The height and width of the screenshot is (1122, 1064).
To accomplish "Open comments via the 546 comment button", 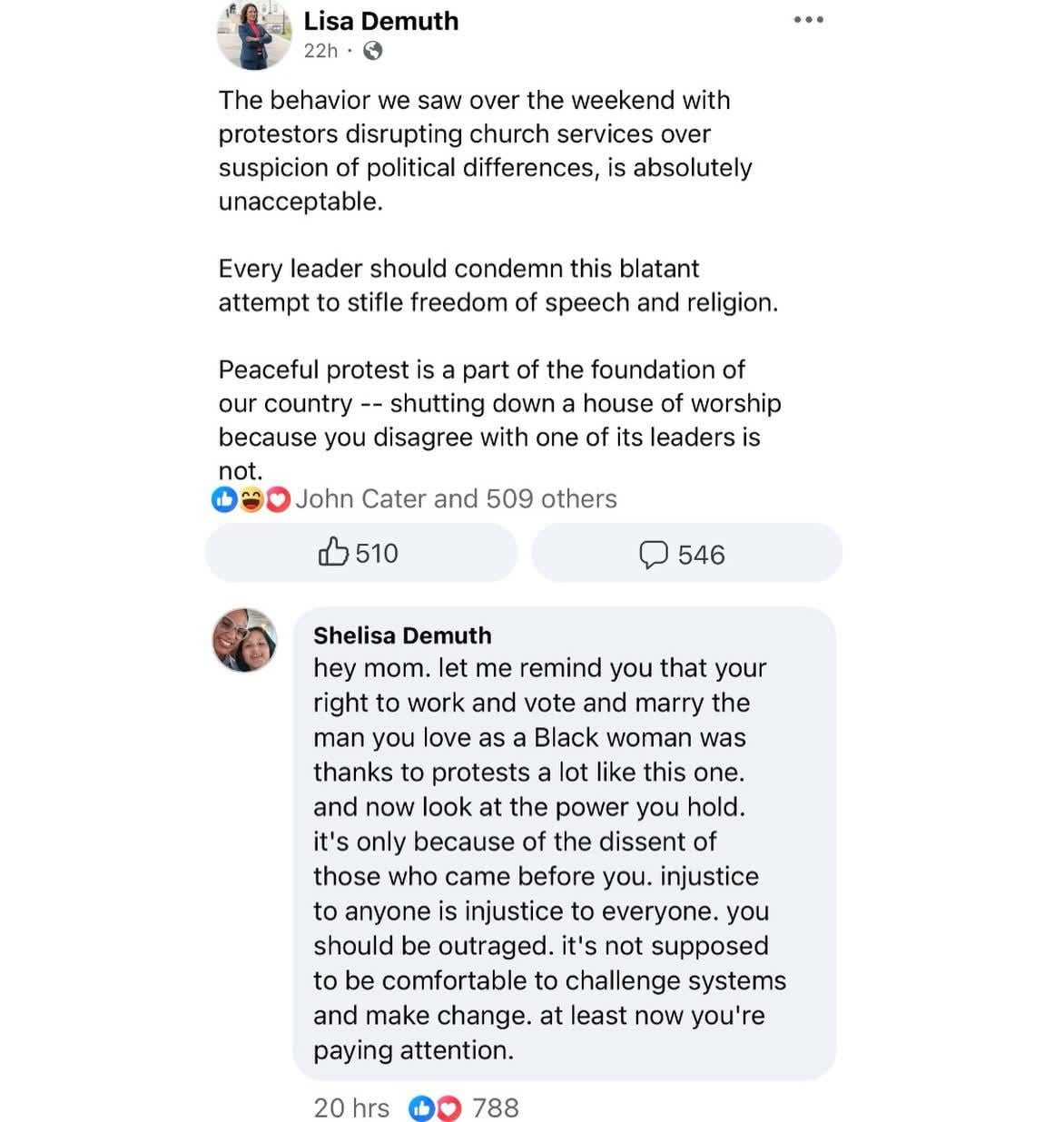I will (685, 554).
